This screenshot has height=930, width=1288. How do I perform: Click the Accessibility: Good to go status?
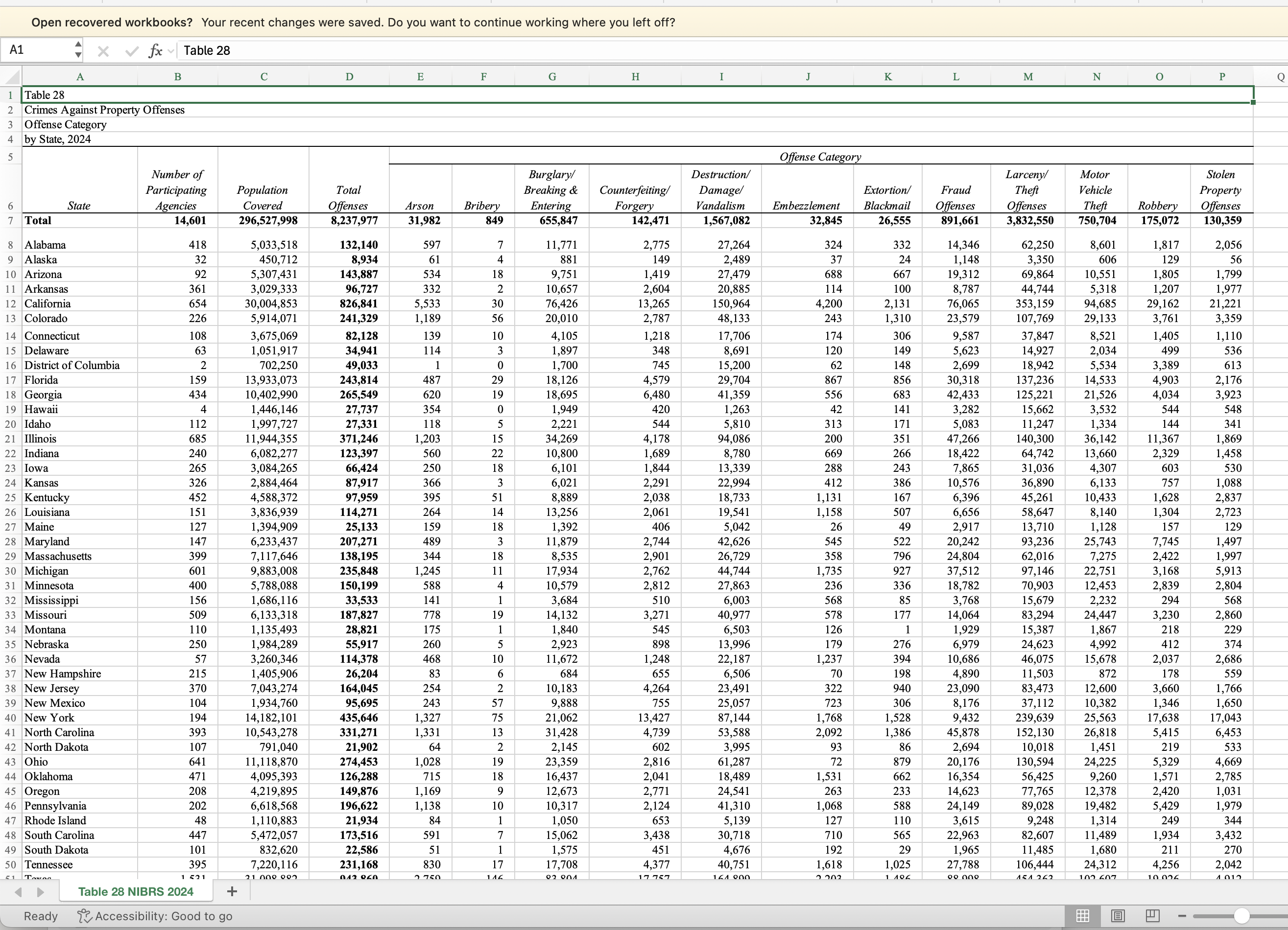[155, 916]
